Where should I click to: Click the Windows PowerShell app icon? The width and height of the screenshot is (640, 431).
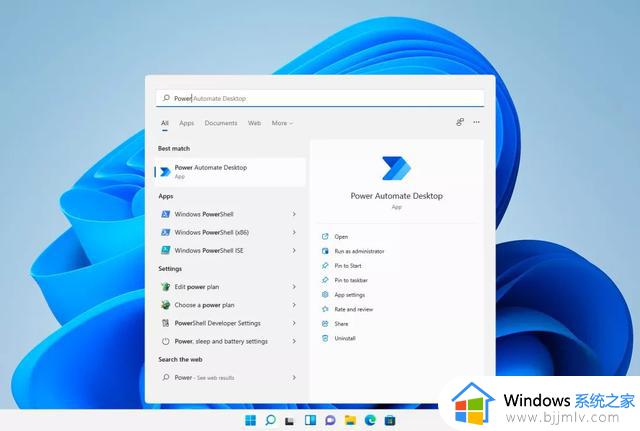pos(165,214)
